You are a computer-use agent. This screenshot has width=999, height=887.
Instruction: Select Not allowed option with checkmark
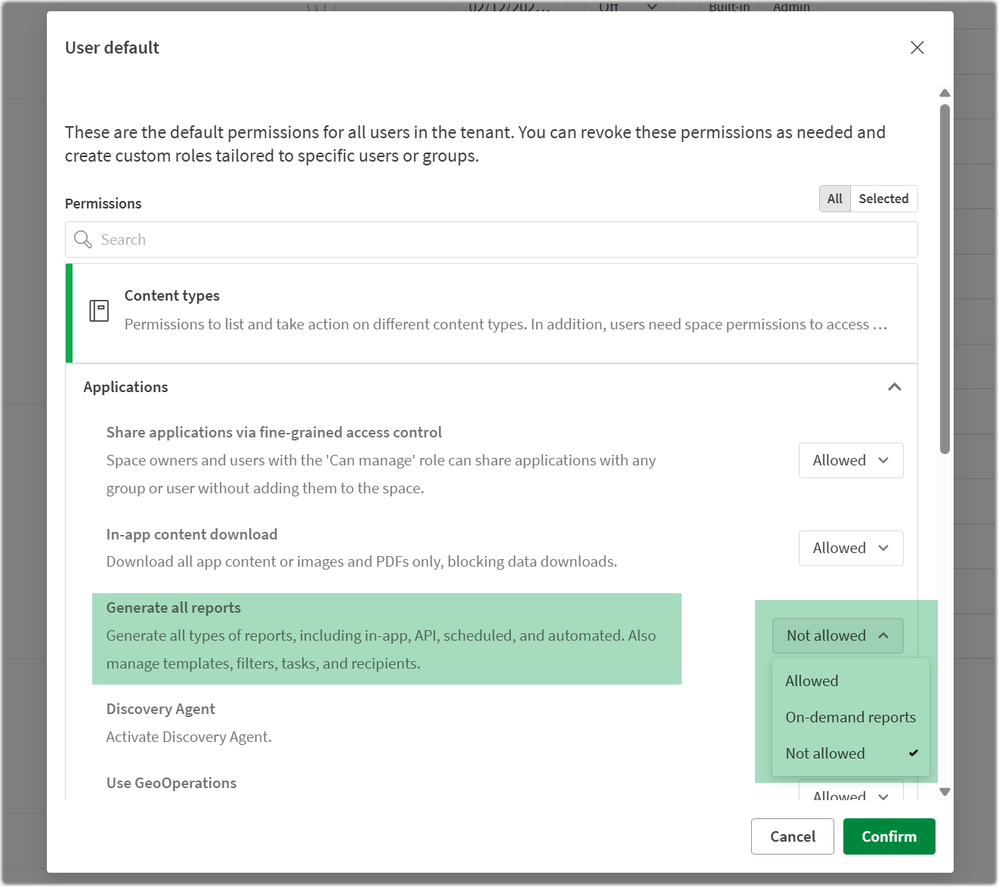[x=826, y=753]
